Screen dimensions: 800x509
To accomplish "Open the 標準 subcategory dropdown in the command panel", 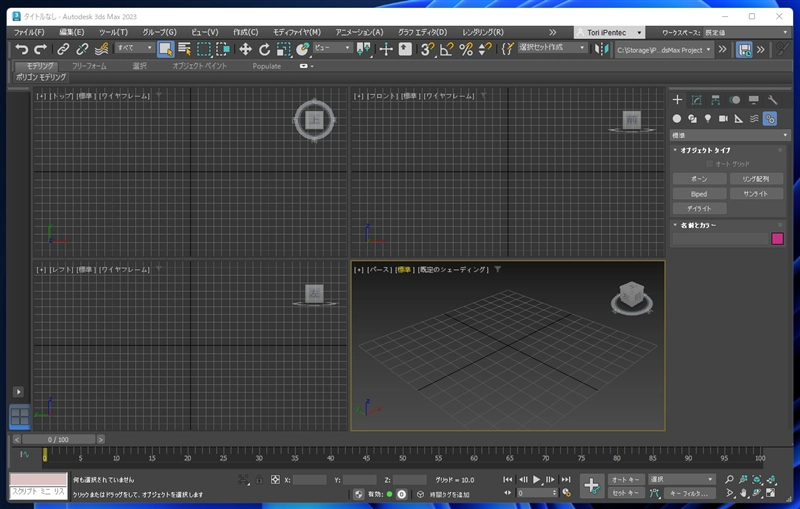I will 730,135.
